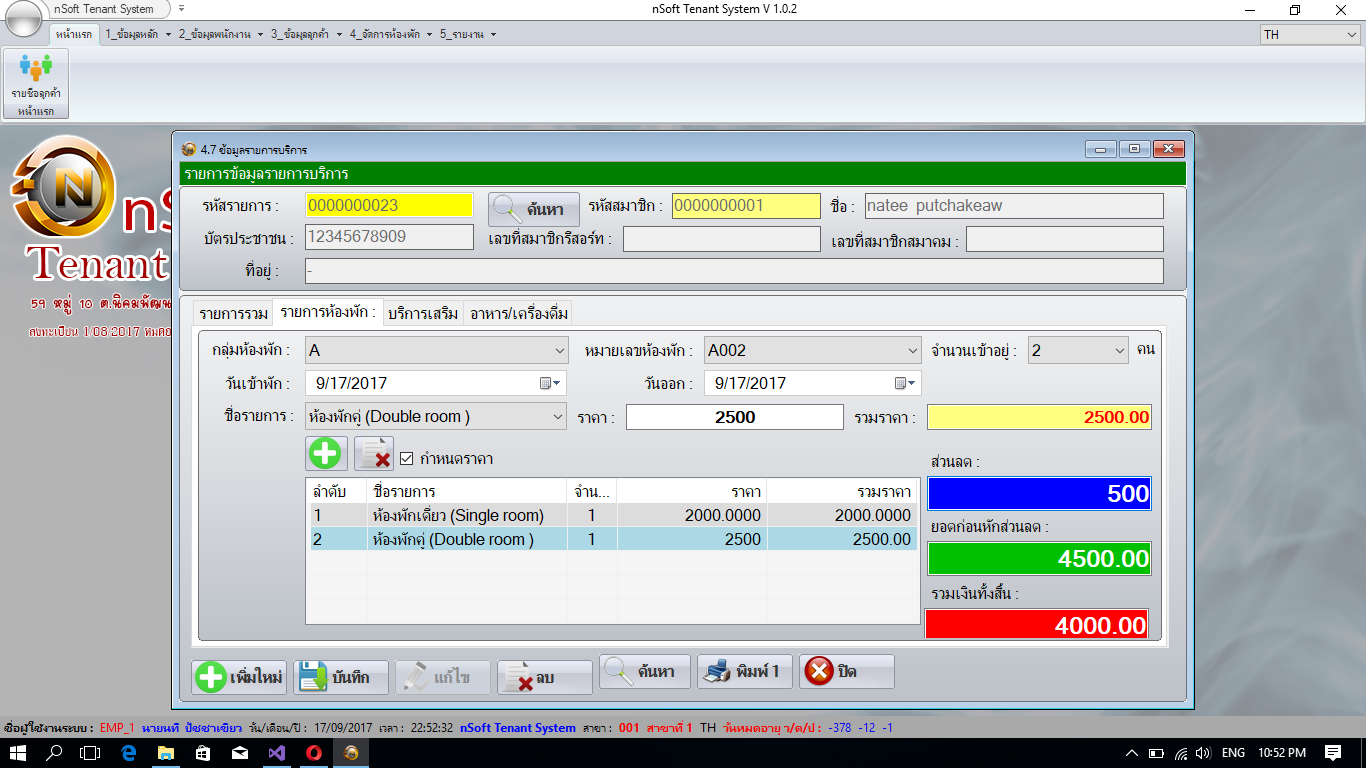Click the delete-item icon beside the plus
The image size is (1366, 768).
(x=374, y=454)
